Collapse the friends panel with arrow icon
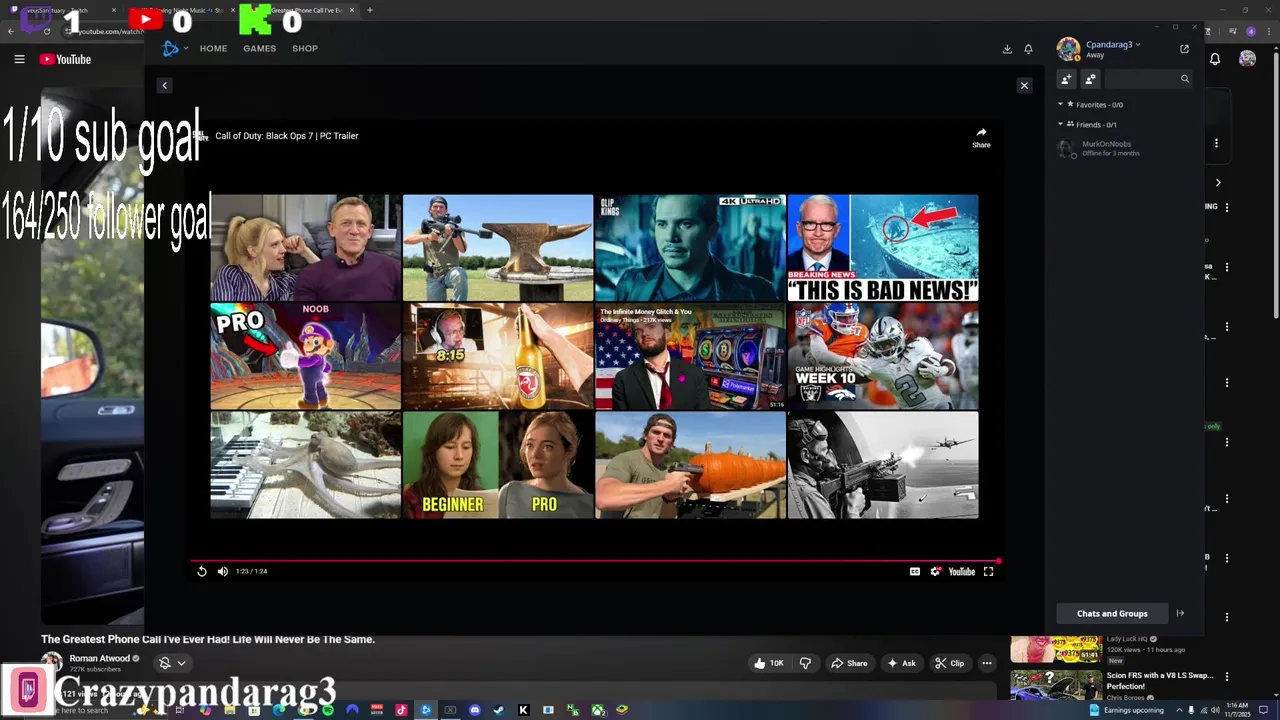Image resolution: width=1280 pixels, height=720 pixels. point(1180,613)
